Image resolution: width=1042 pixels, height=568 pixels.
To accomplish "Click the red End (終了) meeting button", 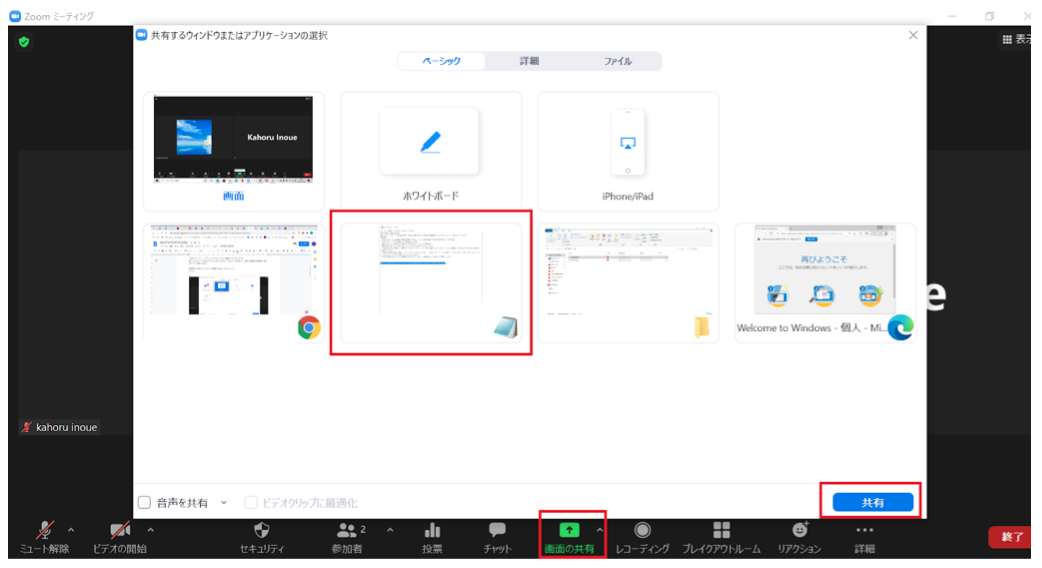I will (1012, 537).
